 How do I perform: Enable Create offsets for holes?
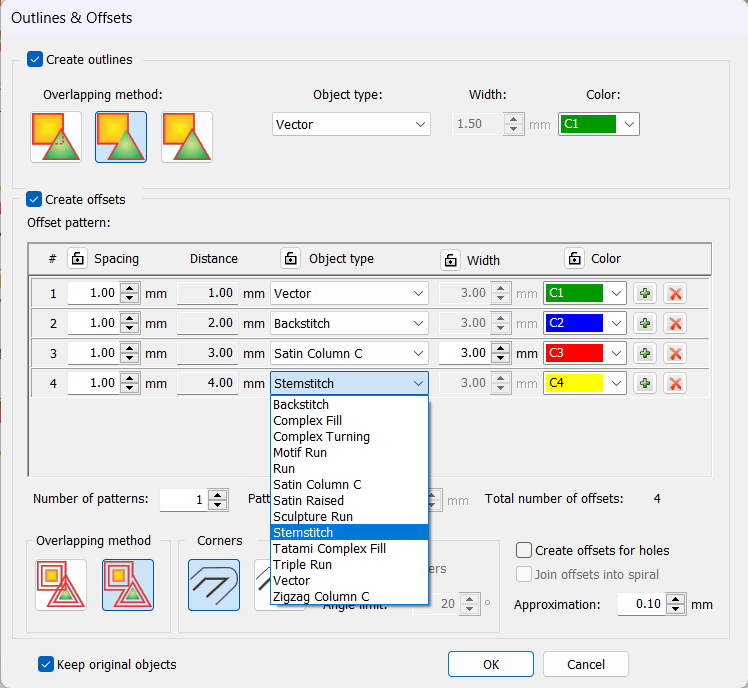pos(524,550)
